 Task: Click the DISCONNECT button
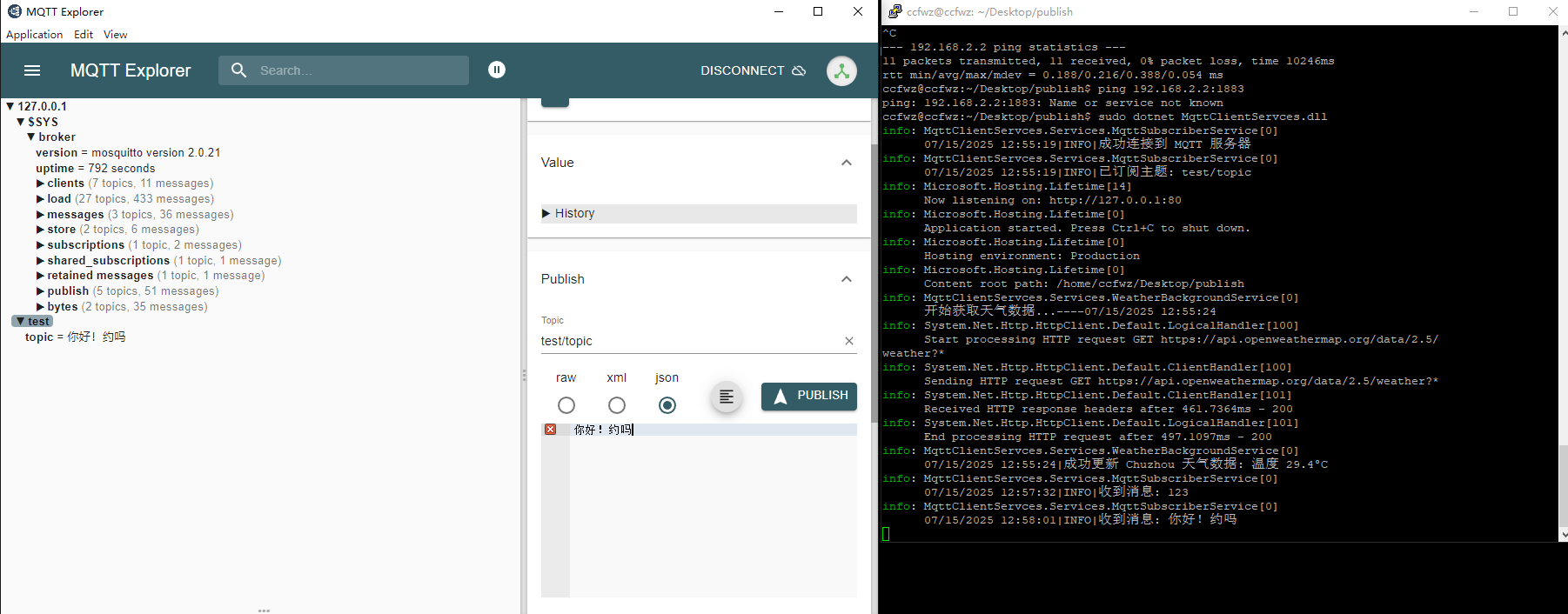[753, 70]
